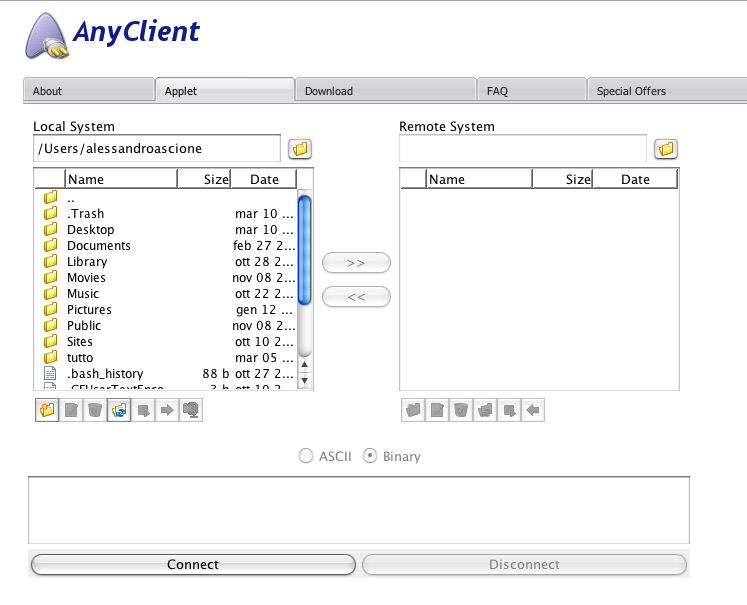The width and height of the screenshot is (747, 605).
Task: Click the remote Name column header
Action: (x=479, y=179)
